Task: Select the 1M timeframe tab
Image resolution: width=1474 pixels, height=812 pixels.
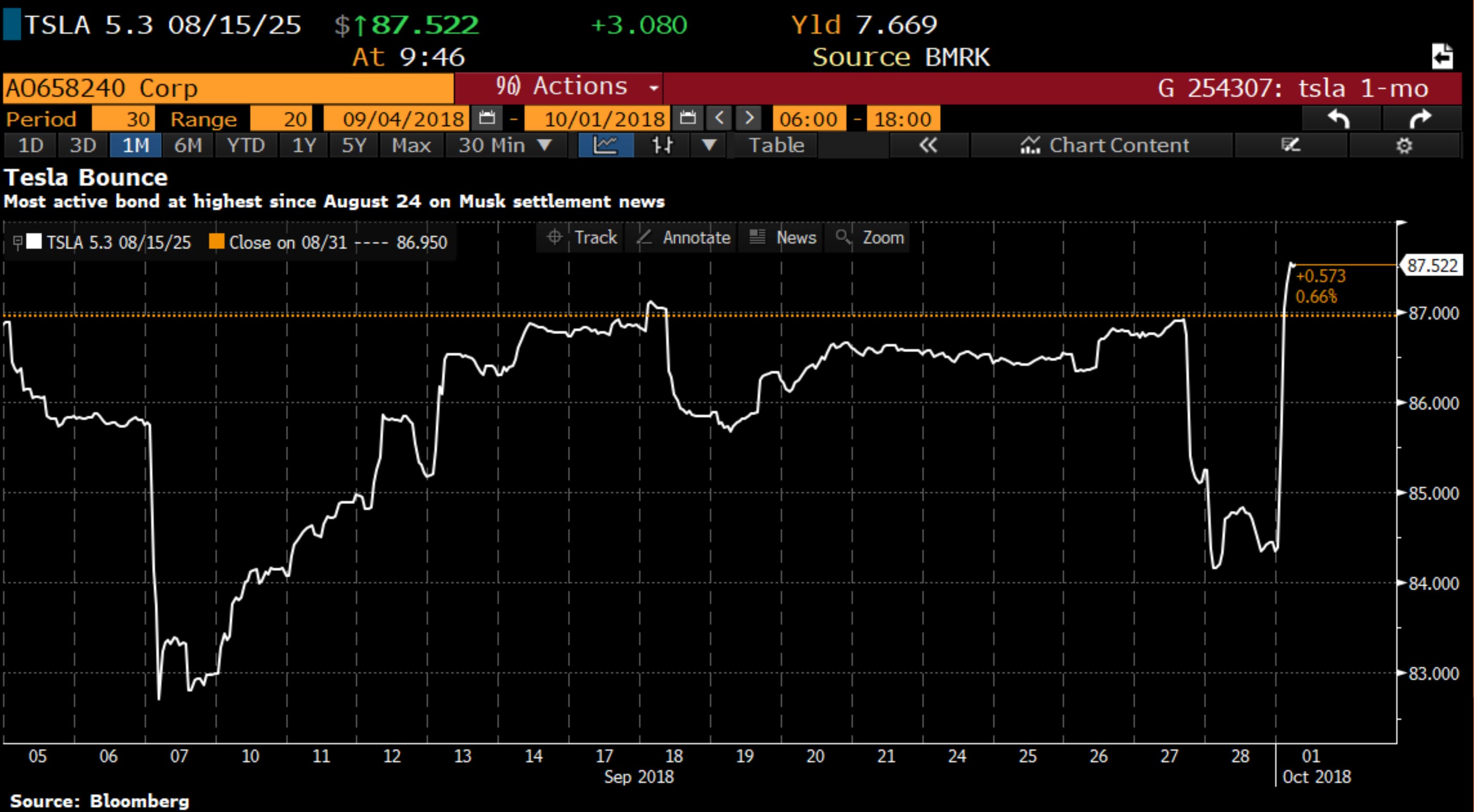Action: click(135, 145)
